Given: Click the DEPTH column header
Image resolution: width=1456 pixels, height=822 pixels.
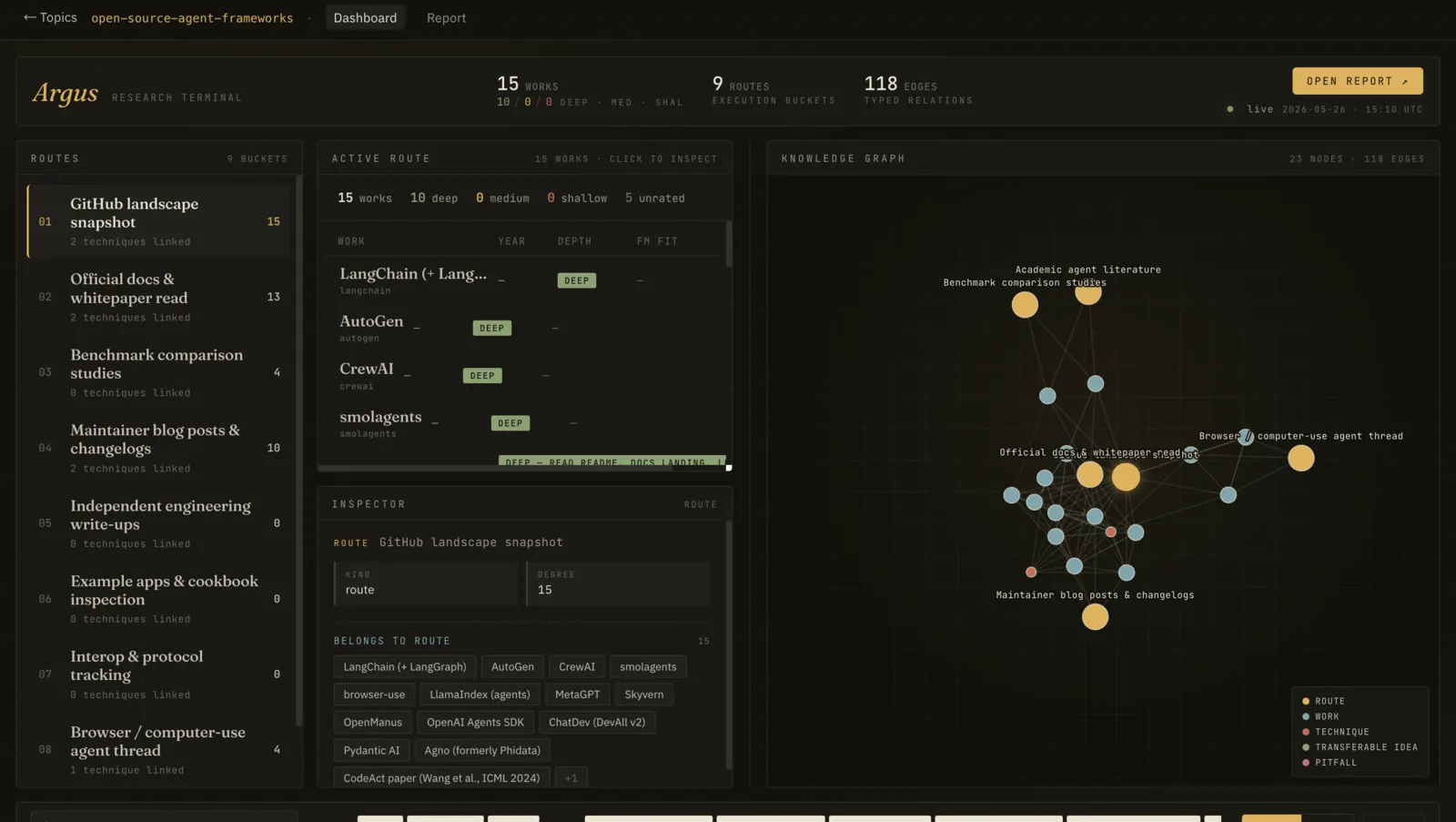Looking at the screenshot, I should 574,241.
